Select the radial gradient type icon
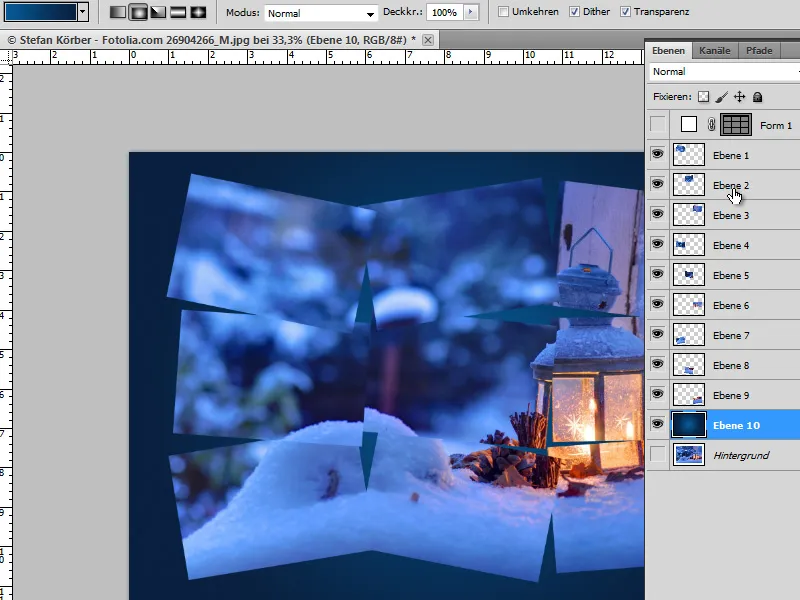This screenshot has width=800, height=600. (138, 13)
